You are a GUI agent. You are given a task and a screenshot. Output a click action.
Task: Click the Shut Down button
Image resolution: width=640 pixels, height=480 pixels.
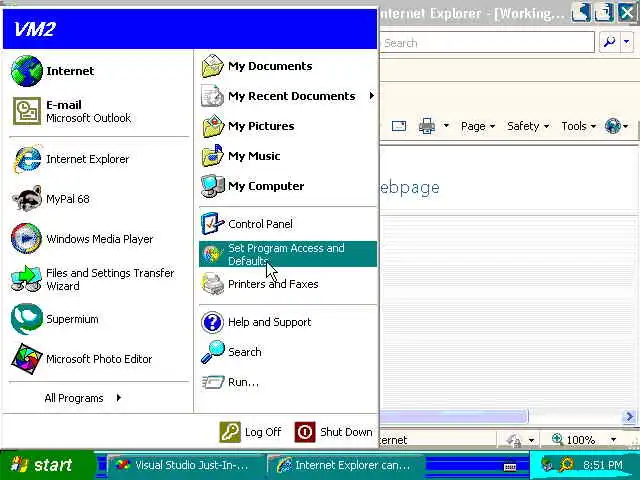coord(333,432)
